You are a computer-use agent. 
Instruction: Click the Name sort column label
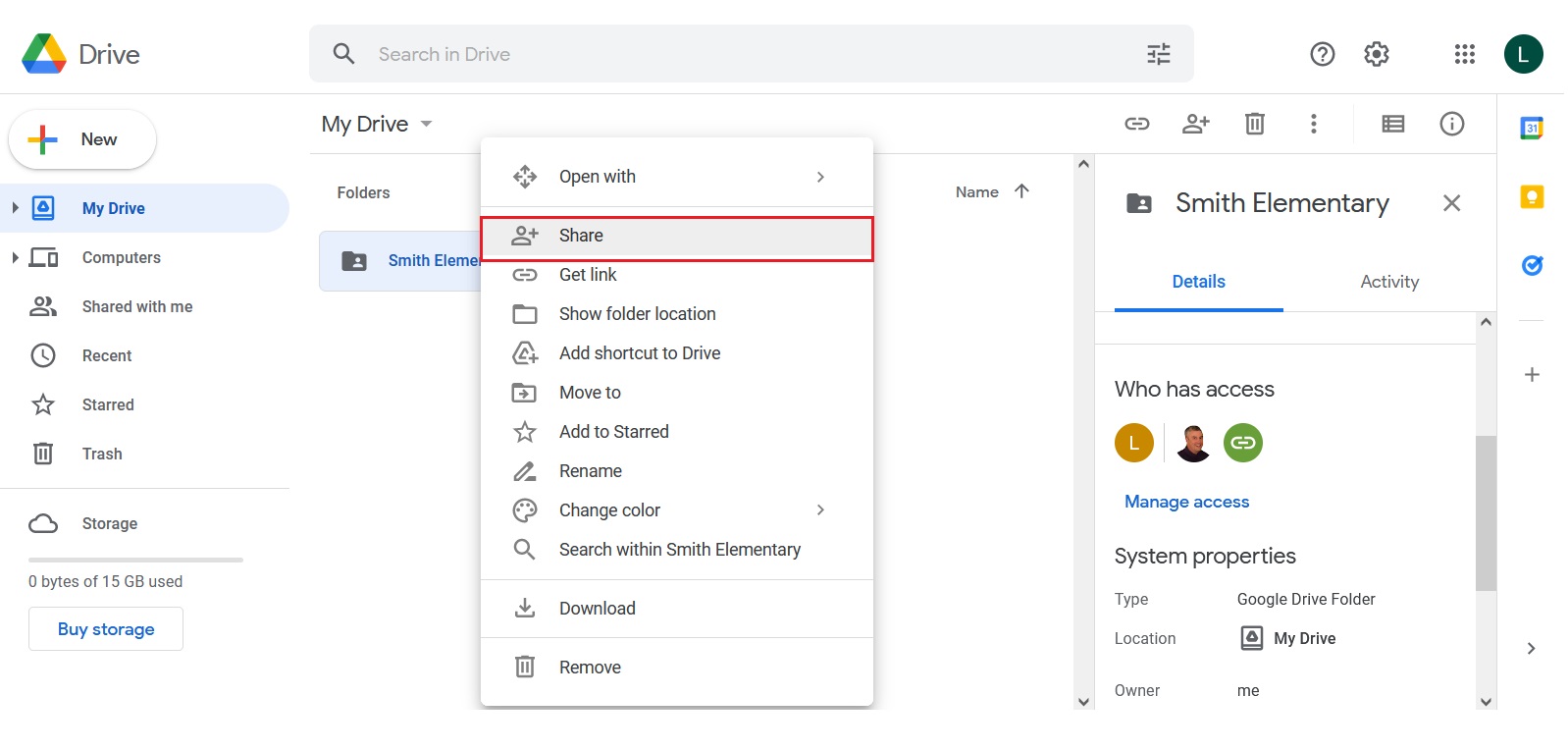(x=977, y=192)
